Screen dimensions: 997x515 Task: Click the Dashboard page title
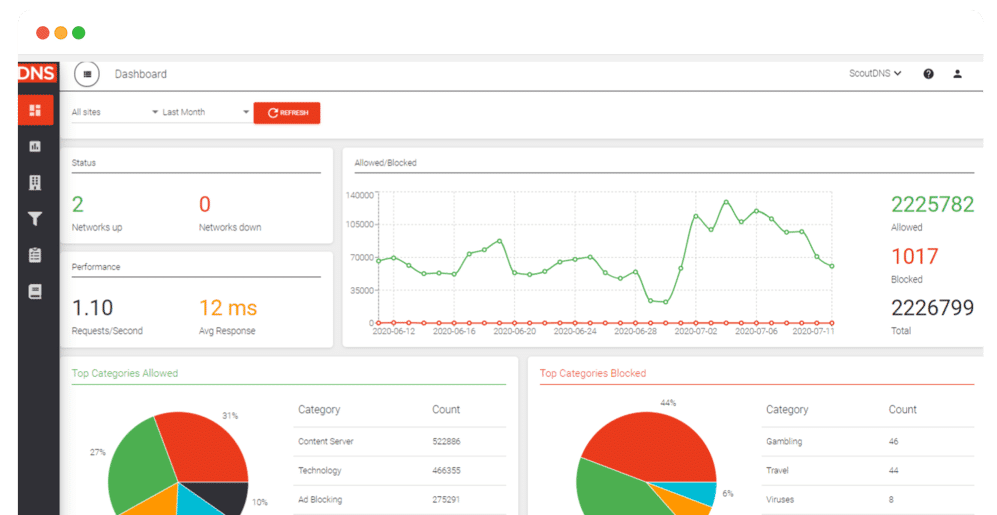(141, 74)
